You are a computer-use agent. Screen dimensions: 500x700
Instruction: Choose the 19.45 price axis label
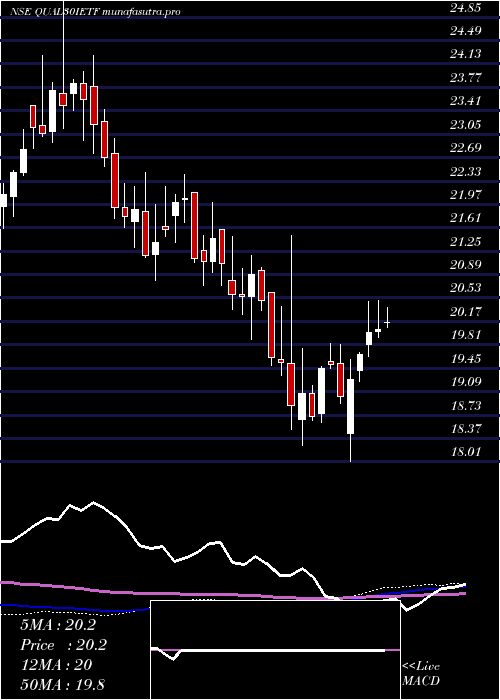click(x=466, y=358)
